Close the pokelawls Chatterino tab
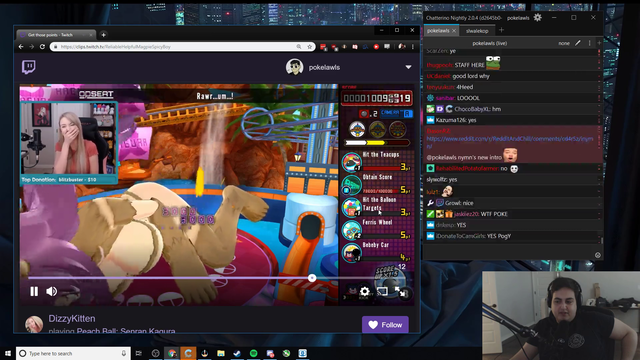The height and width of the screenshot is (360, 640). click(454, 31)
